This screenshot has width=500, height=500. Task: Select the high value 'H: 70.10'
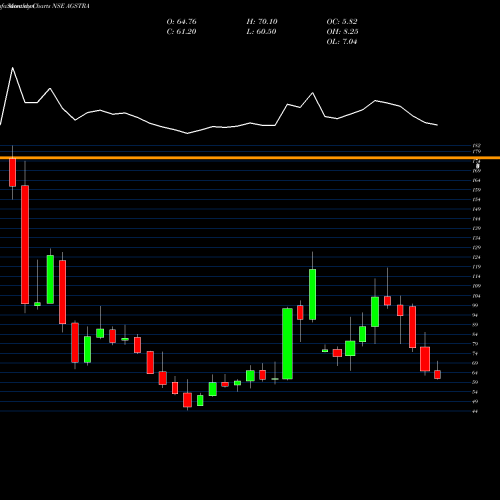point(262,22)
